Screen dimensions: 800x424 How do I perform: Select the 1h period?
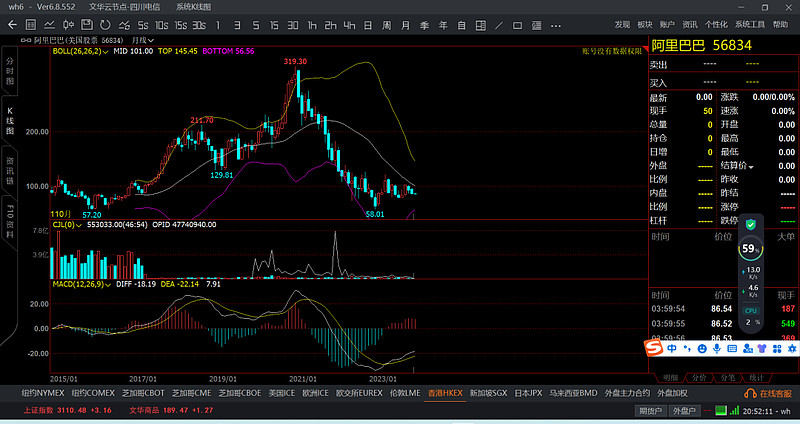[x=312, y=25]
